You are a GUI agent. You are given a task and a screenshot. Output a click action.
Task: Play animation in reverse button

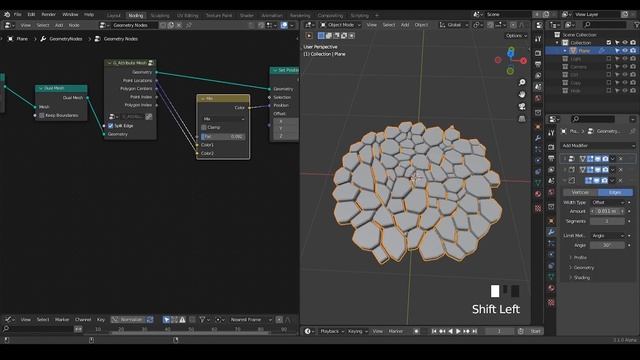pos(450,331)
